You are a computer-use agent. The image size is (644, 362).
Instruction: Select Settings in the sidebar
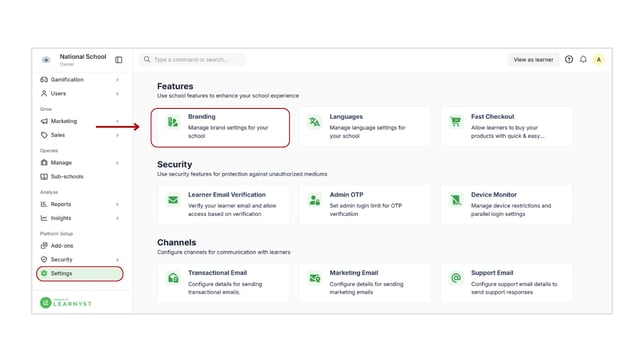pos(80,274)
